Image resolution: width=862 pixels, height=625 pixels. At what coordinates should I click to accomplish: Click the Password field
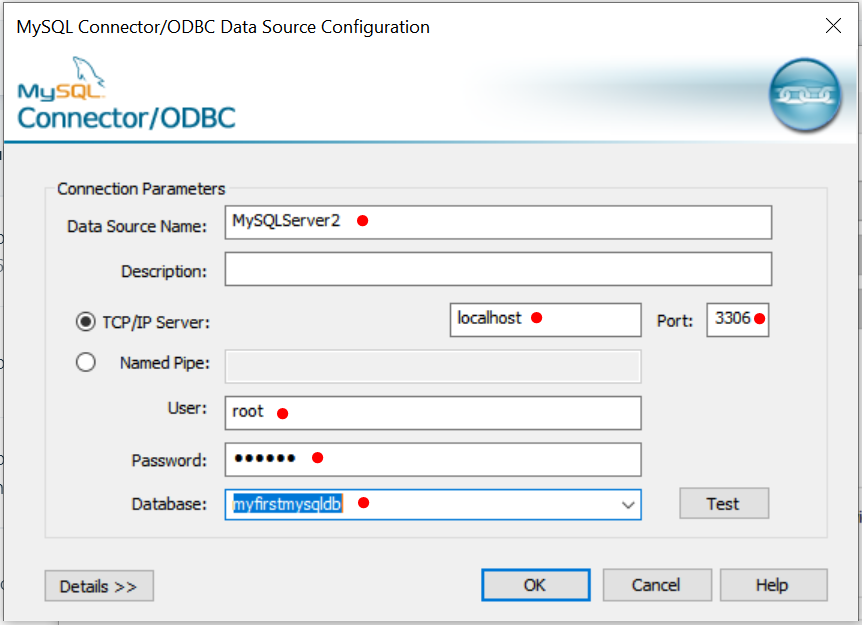(x=433, y=460)
